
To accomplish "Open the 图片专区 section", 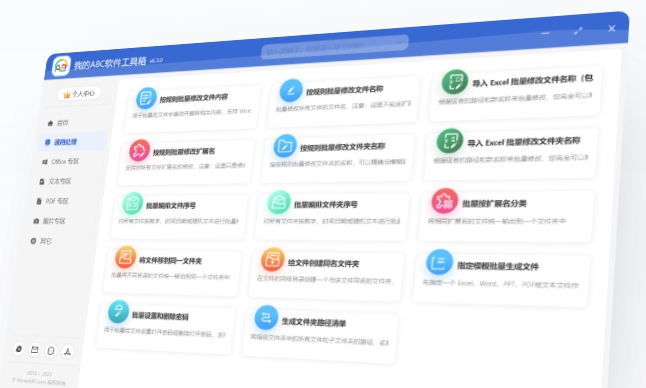I will pos(49,221).
